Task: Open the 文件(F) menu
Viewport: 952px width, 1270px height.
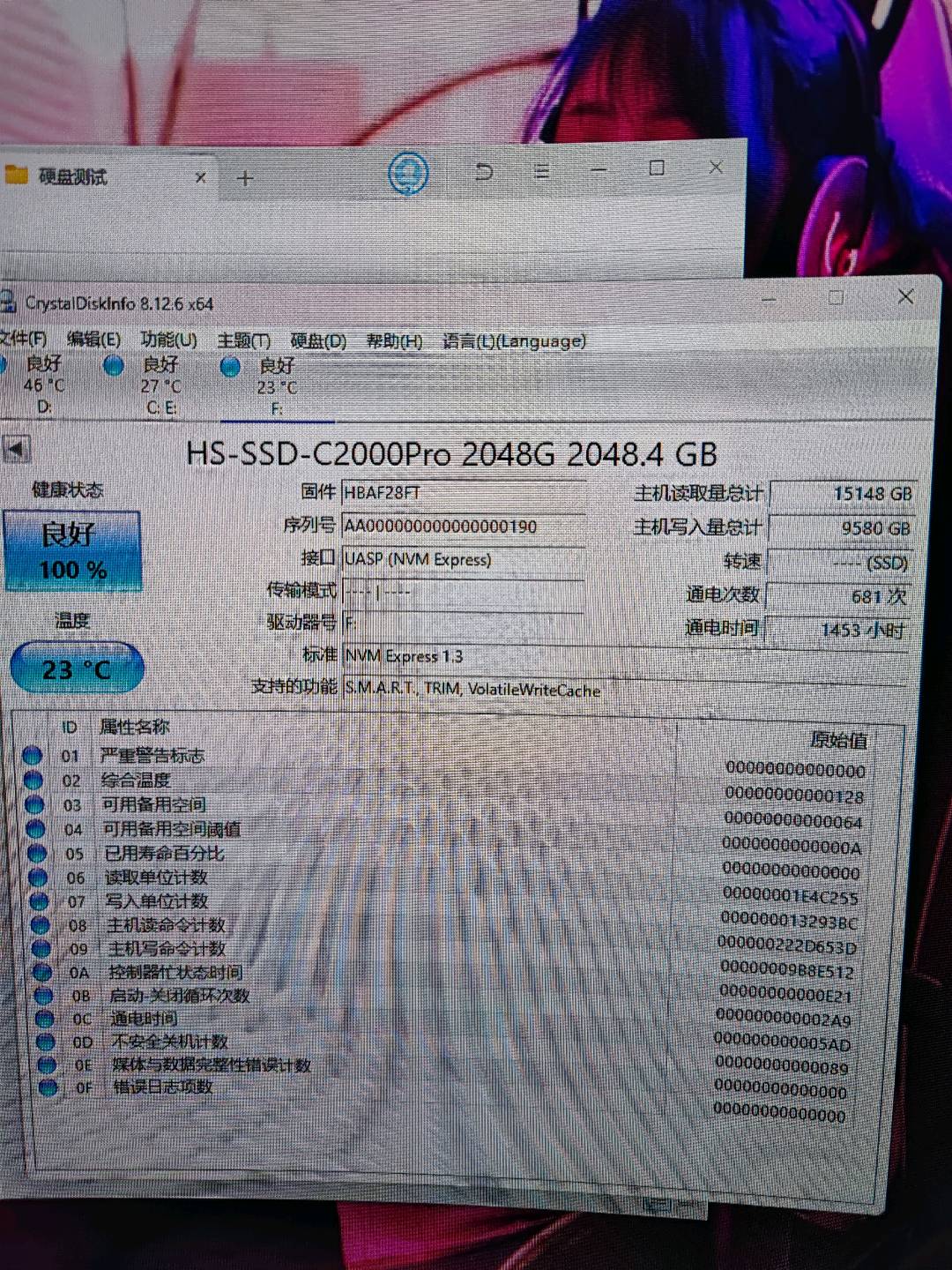Action: click(x=24, y=339)
